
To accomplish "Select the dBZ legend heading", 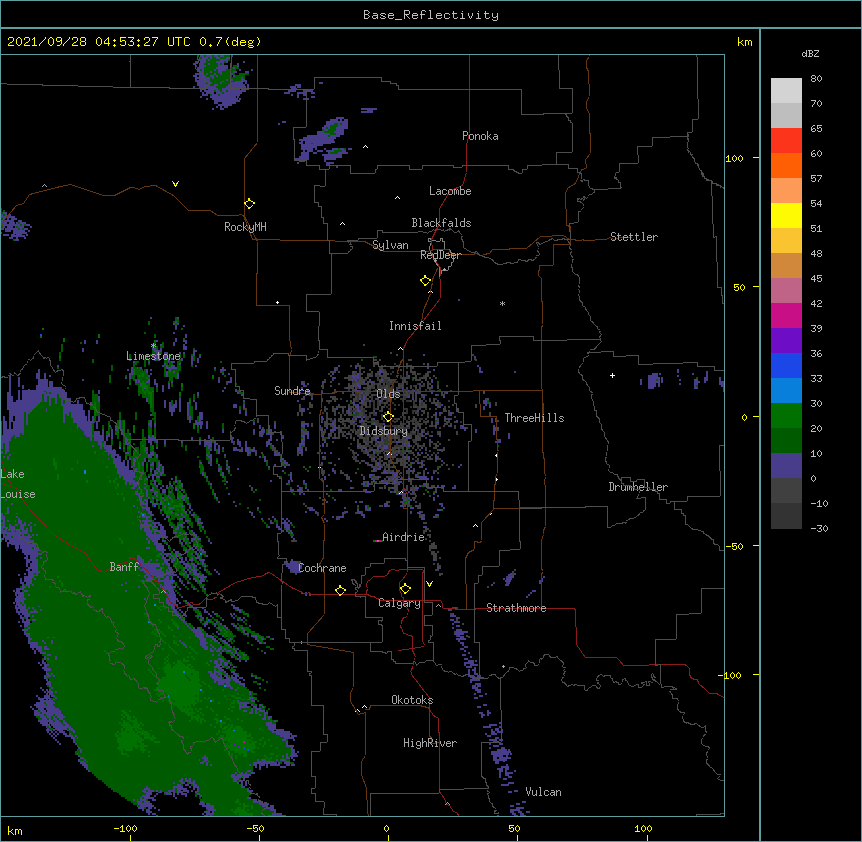I will point(810,54).
